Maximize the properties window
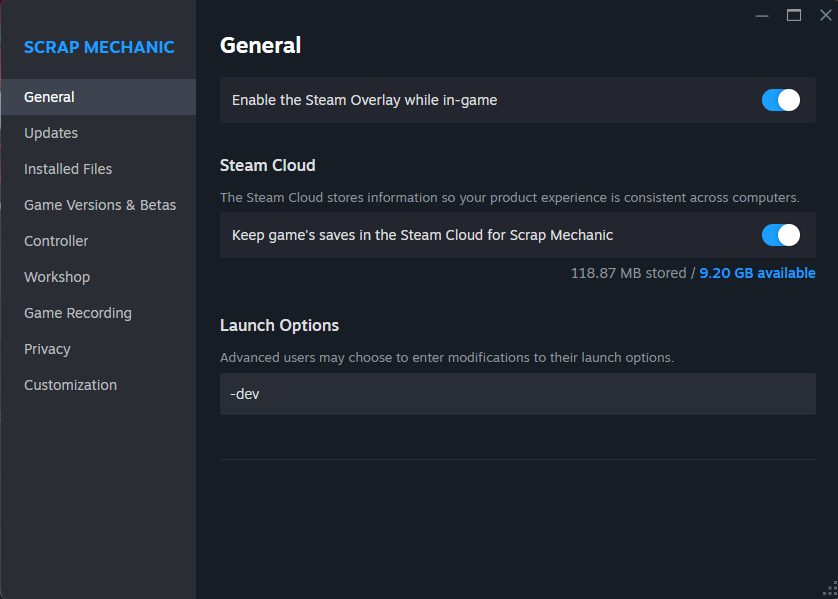This screenshot has height=599, width=838. click(794, 15)
